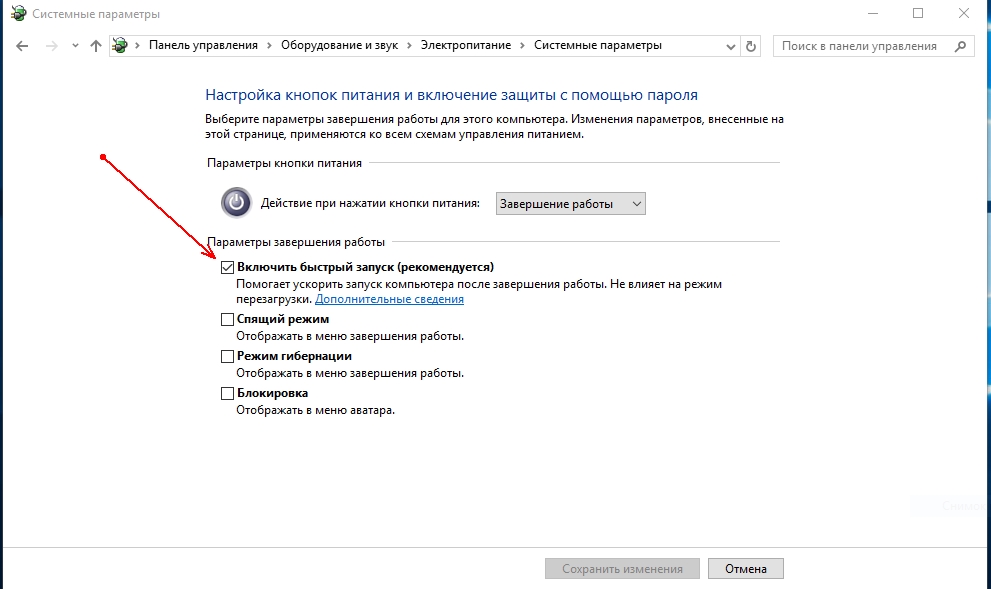
Task: Refresh the address bar location
Action: 752,46
